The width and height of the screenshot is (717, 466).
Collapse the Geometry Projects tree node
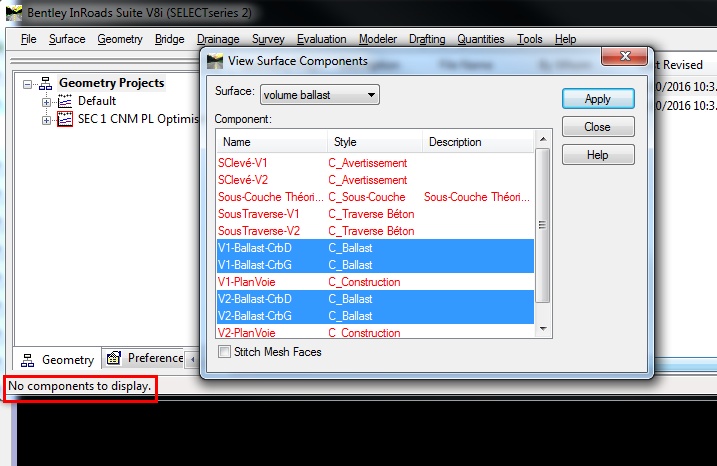tap(27, 84)
